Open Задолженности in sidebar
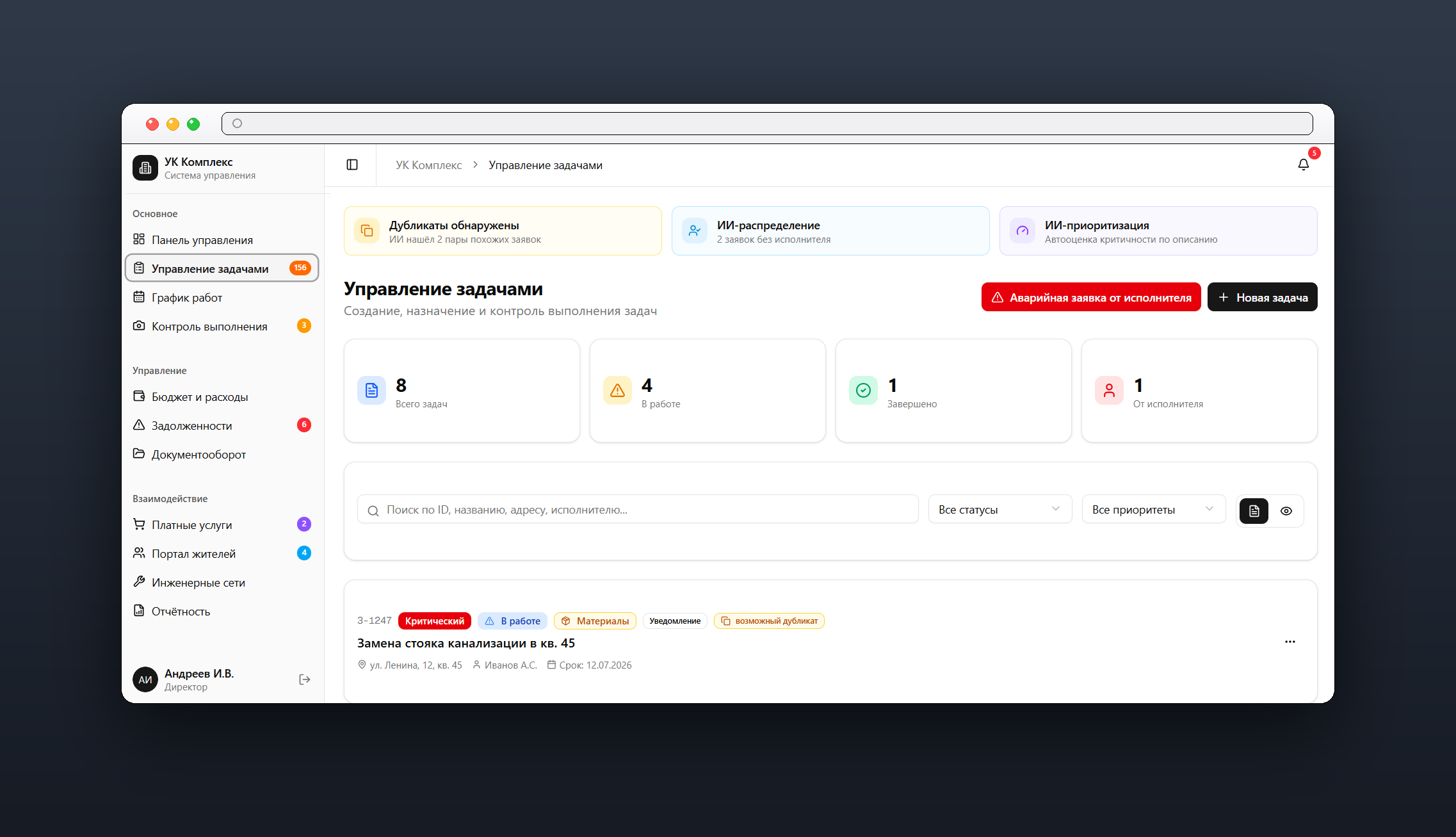 coord(222,425)
